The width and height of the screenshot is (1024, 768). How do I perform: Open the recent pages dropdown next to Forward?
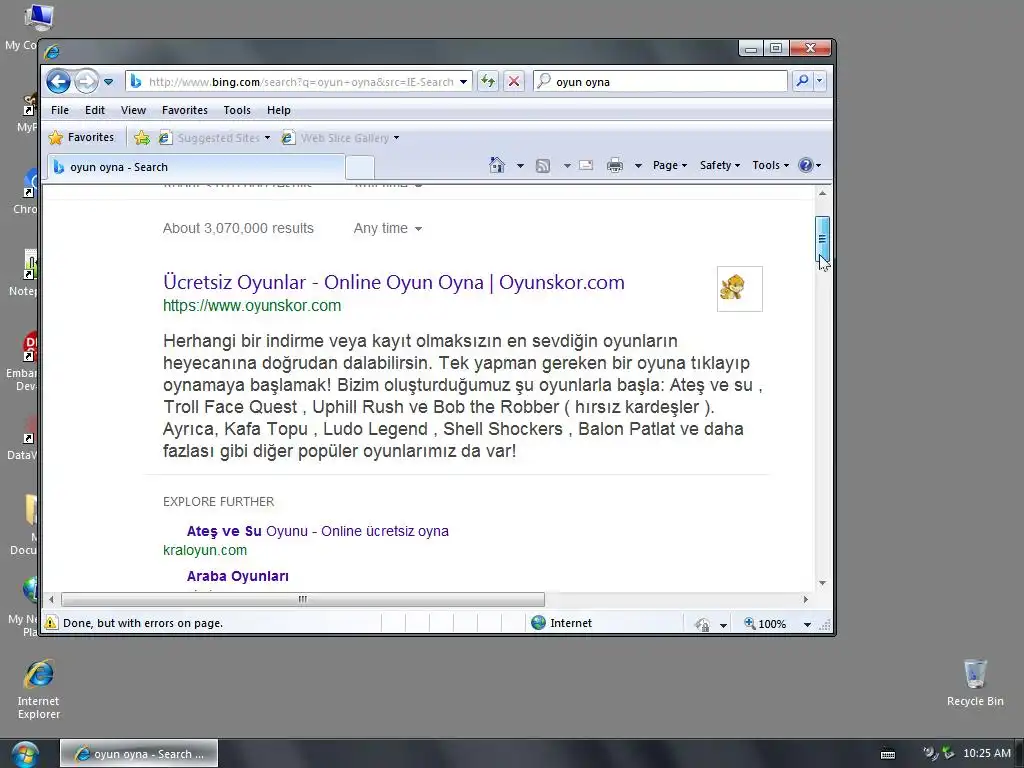(108, 82)
